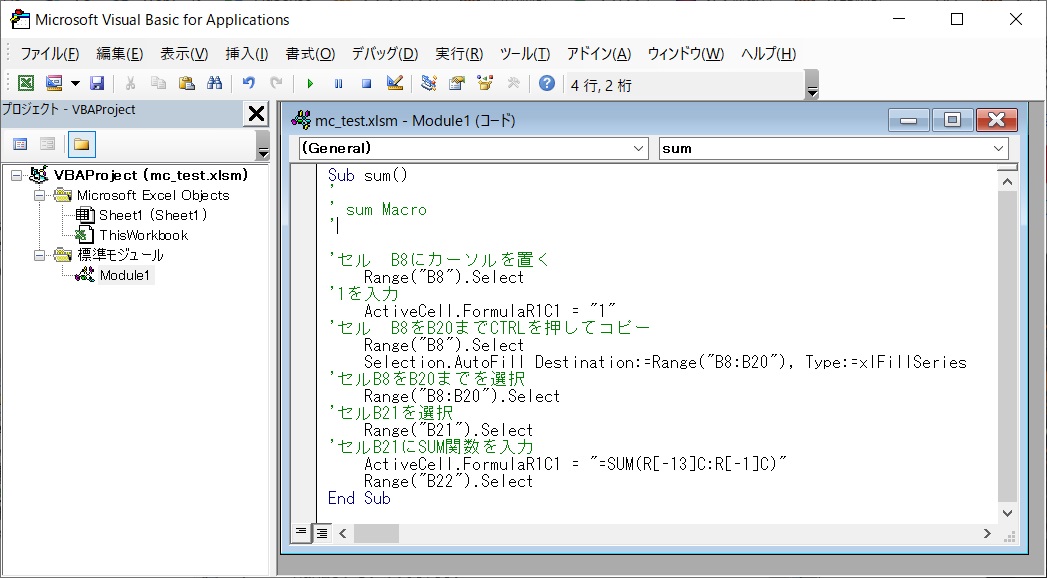Open the Toolbox icon
Screen dimensions: 1047x578
pos(513,83)
